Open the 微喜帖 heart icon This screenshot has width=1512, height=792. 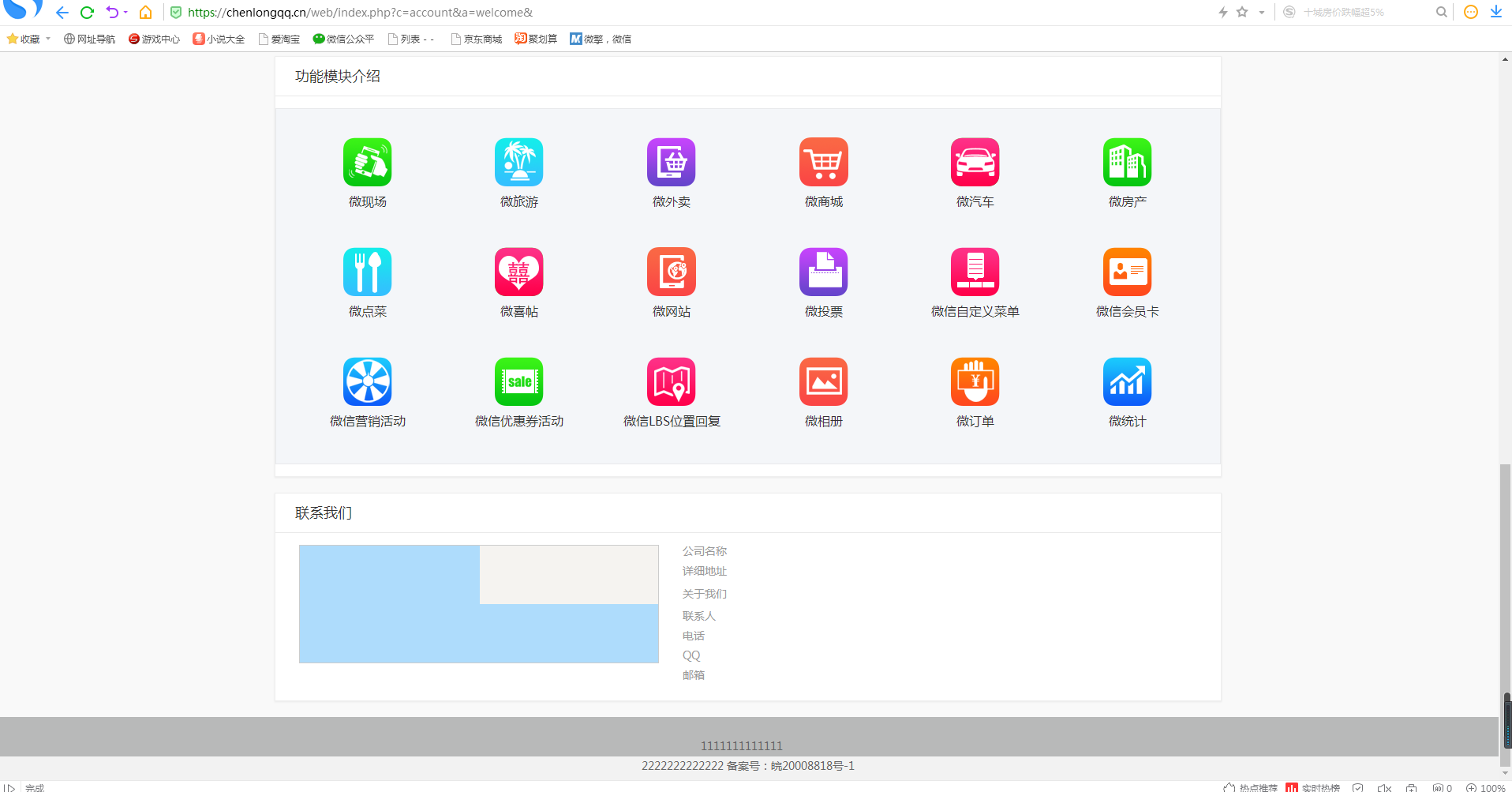[519, 272]
